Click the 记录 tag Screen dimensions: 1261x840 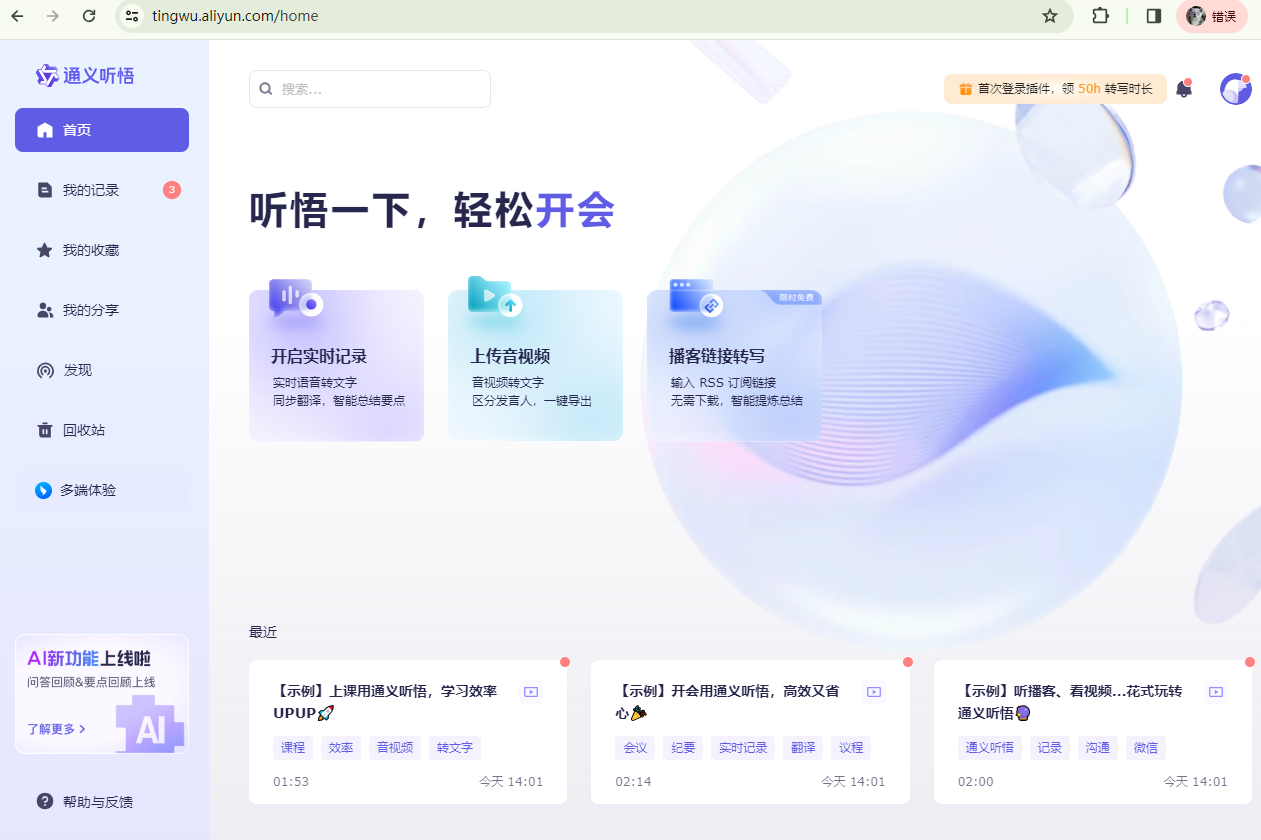click(x=1050, y=747)
